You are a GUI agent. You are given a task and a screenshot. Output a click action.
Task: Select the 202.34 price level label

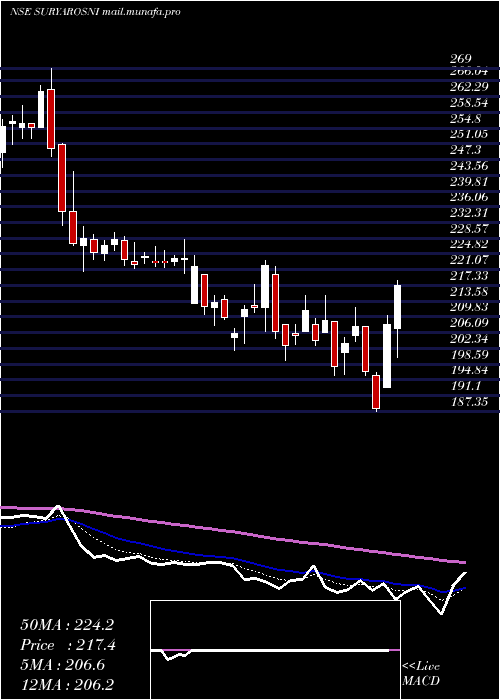pos(468,339)
